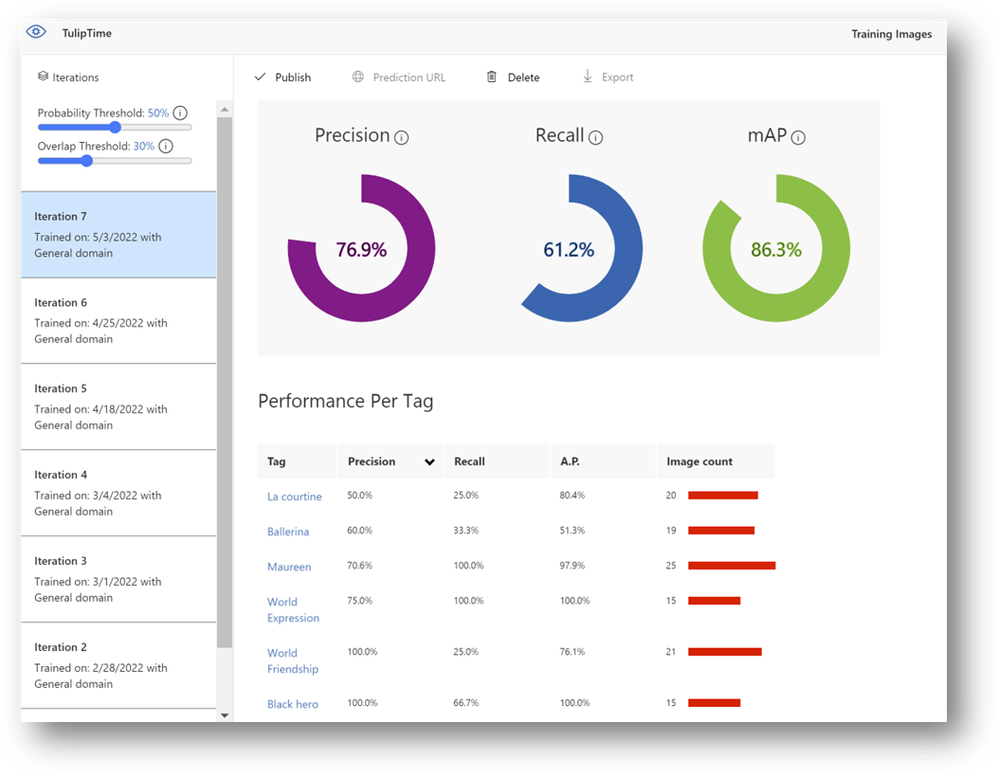Screen dimensions: 999x774
Task: Click Black hero's 66.7% recall value
Action: (466, 703)
